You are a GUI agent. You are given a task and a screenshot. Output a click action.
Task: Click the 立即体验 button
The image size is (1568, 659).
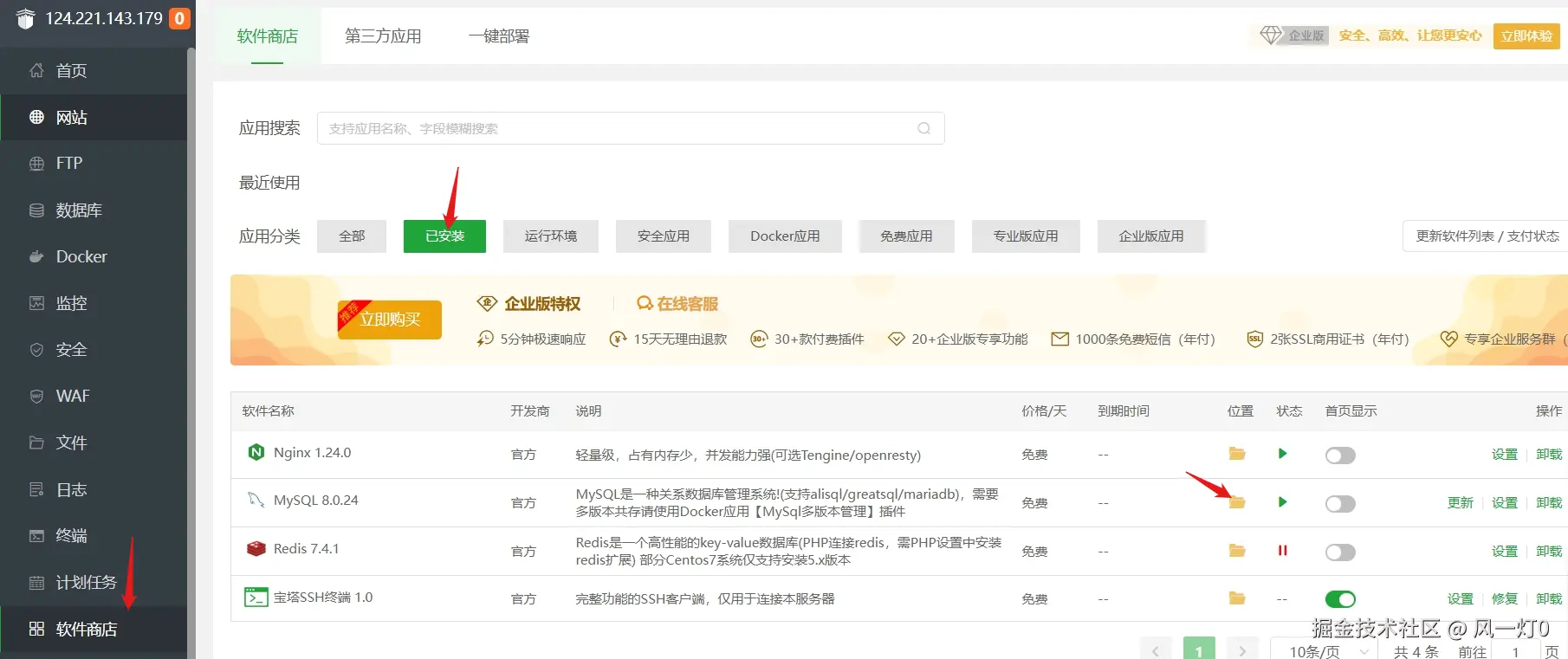[x=1526, y=36]
